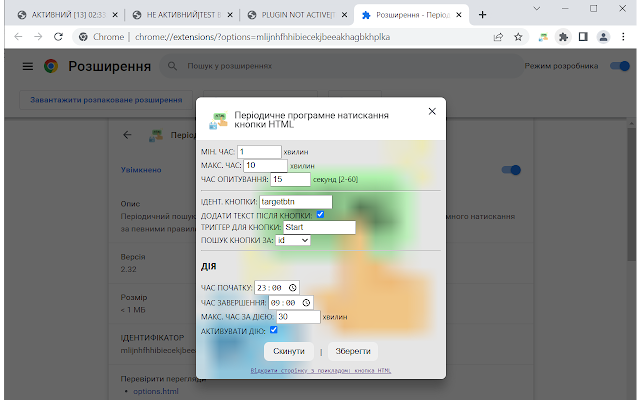
Task: Switch to the 'PLUGIN NOT ACTIVE' tab
Action: [297, 15]
